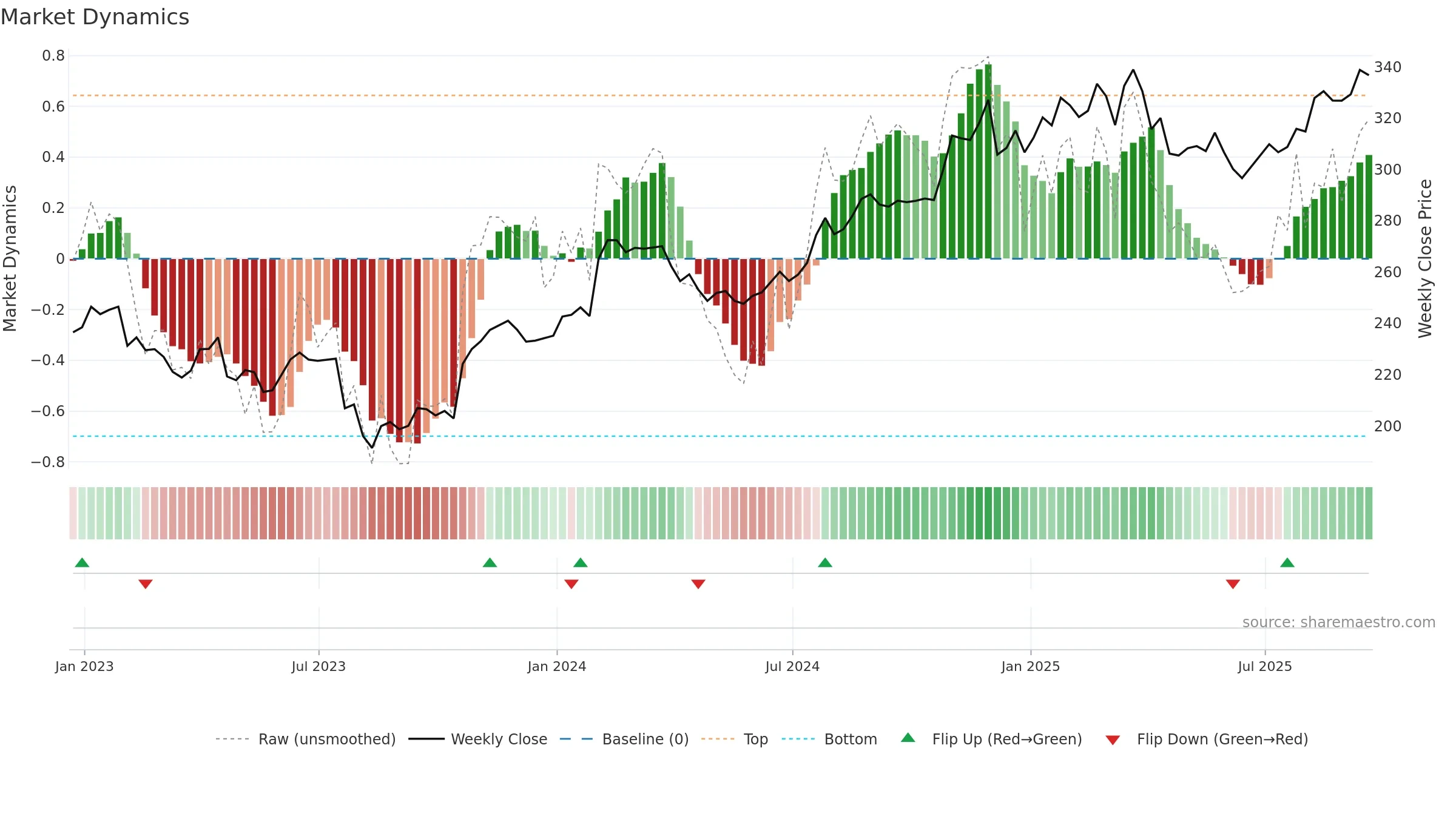Toggle Flip Up (Red→Green) legend entry
This screenshot has height=819, width=1456.
tap(991, 739)
